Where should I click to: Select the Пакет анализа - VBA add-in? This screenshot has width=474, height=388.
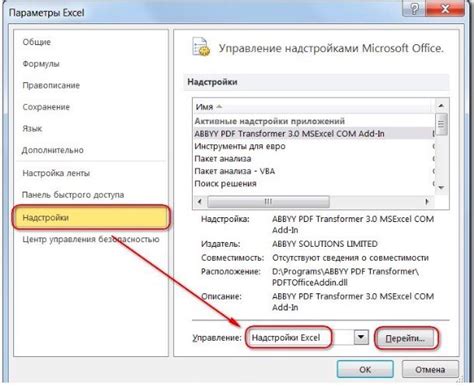coord(314,171)
